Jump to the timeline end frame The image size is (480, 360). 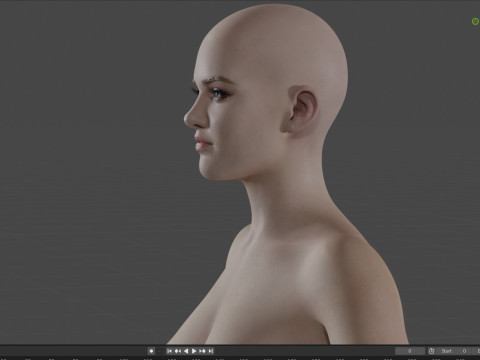point(210,351)
